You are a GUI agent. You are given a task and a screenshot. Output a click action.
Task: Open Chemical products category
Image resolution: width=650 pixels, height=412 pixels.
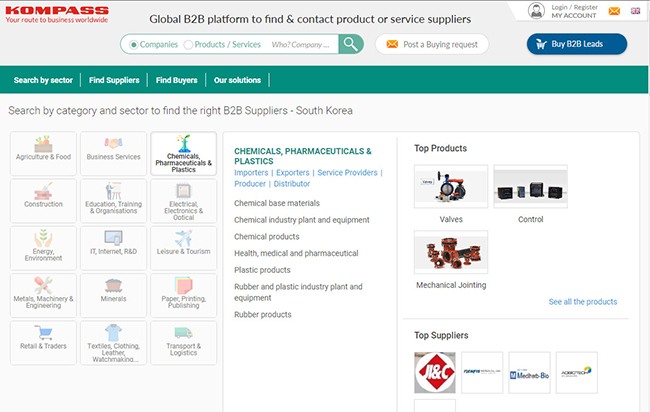click(267, 236)
